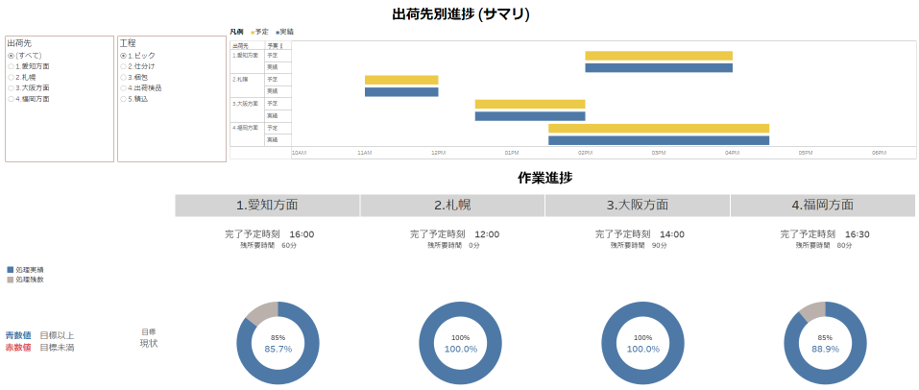
Task: Click the 青数値 legend text
Action: [x=18, y=335]
